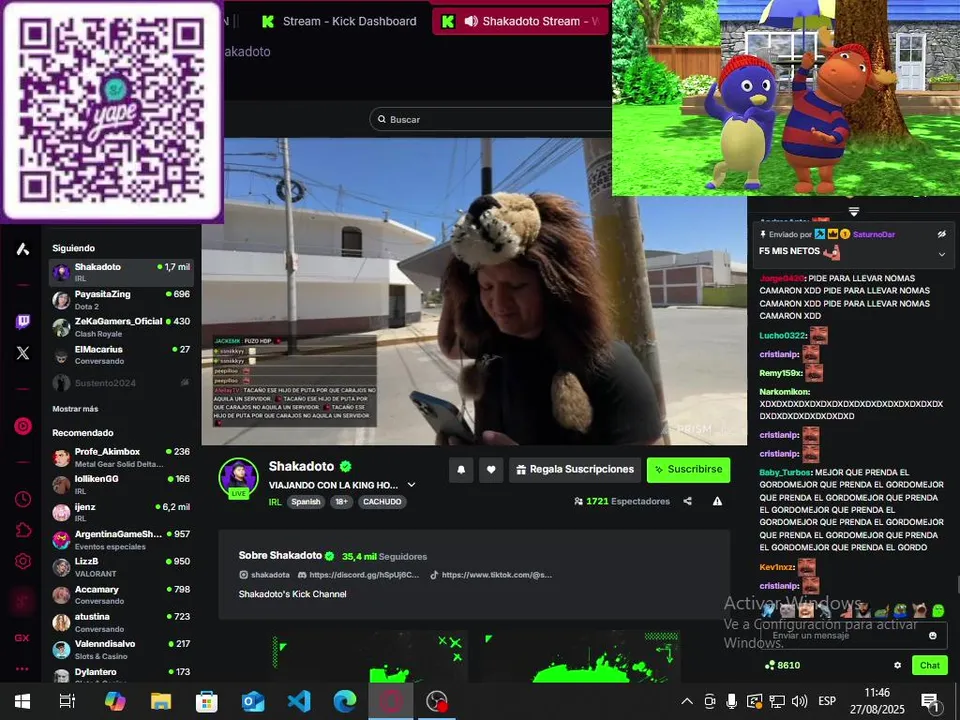Click Regala Suscripciones button
This screenshot has height=720, width=960.
574,470
